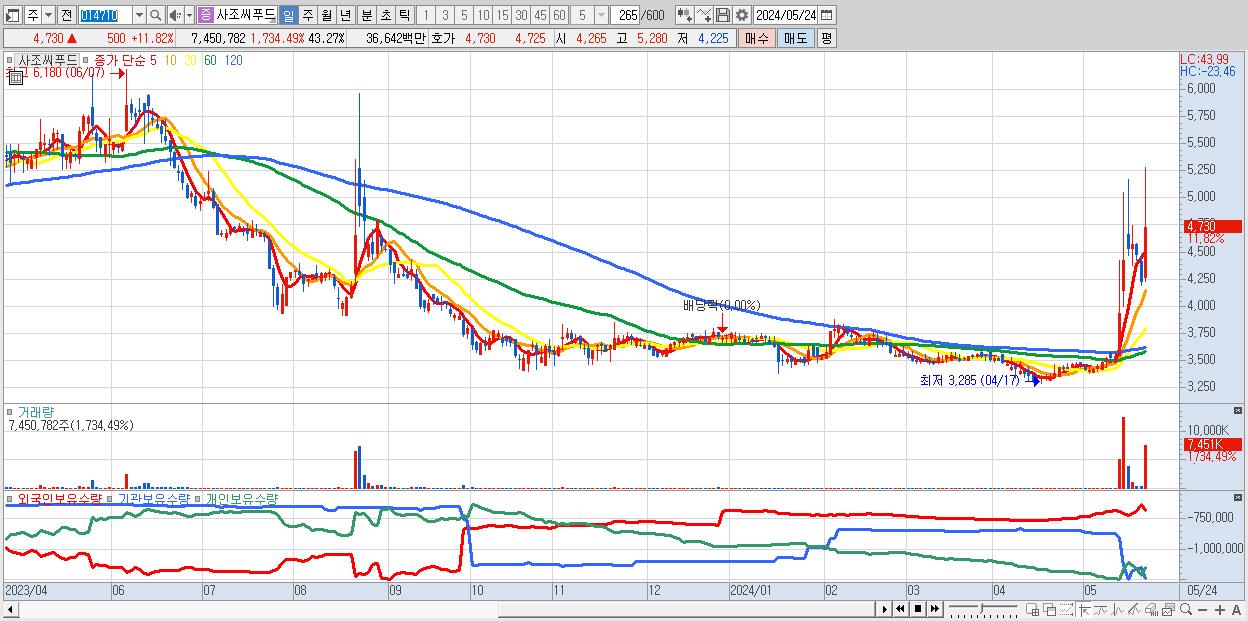Click the plus zoom-in icon
The width and height of the screenshot is (1248, 621).
1220,609
